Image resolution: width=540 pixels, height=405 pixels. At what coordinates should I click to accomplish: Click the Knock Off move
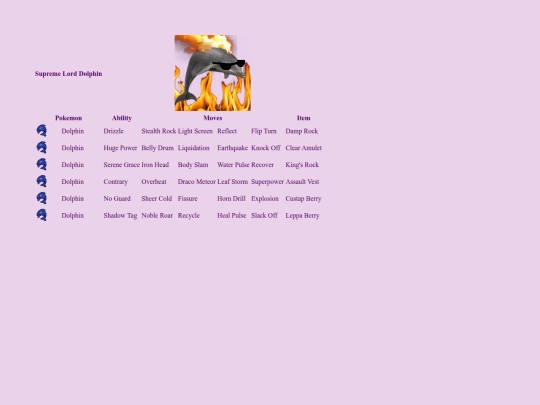(266, 148)
